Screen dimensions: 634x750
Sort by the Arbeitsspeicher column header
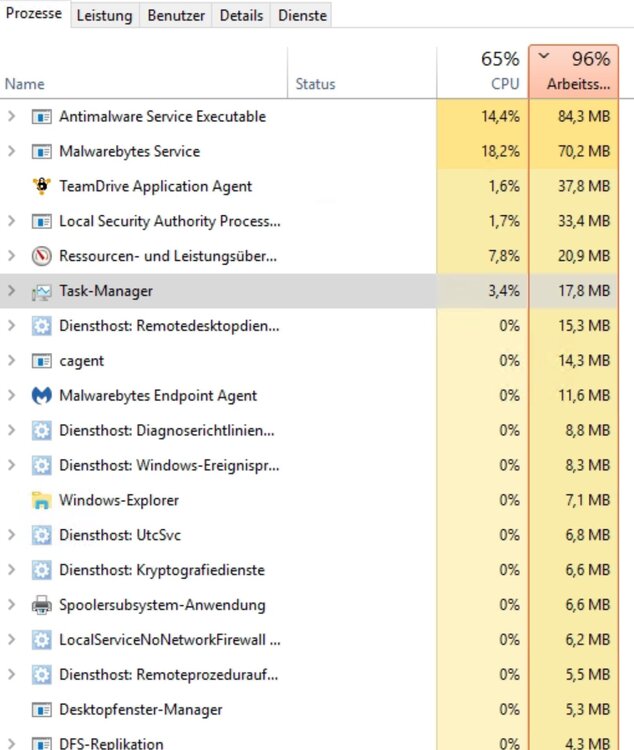point(573,73)
